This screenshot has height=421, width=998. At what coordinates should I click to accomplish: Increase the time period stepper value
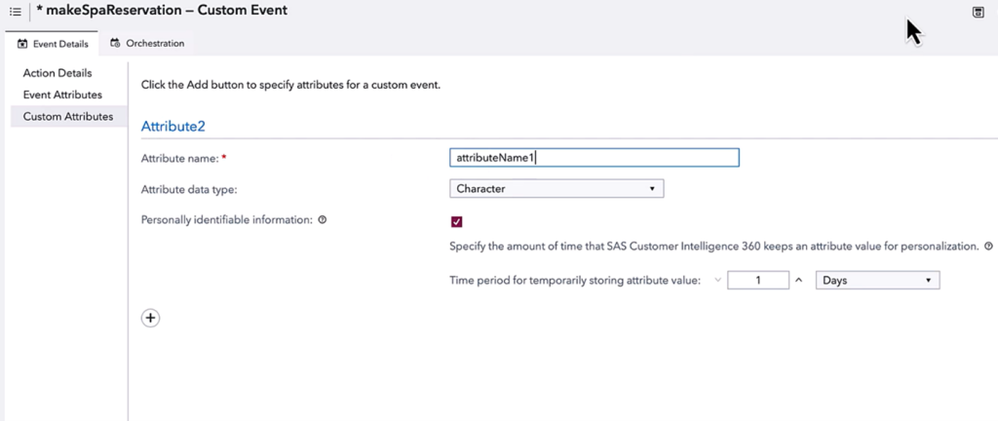click(x=799, y=281)
